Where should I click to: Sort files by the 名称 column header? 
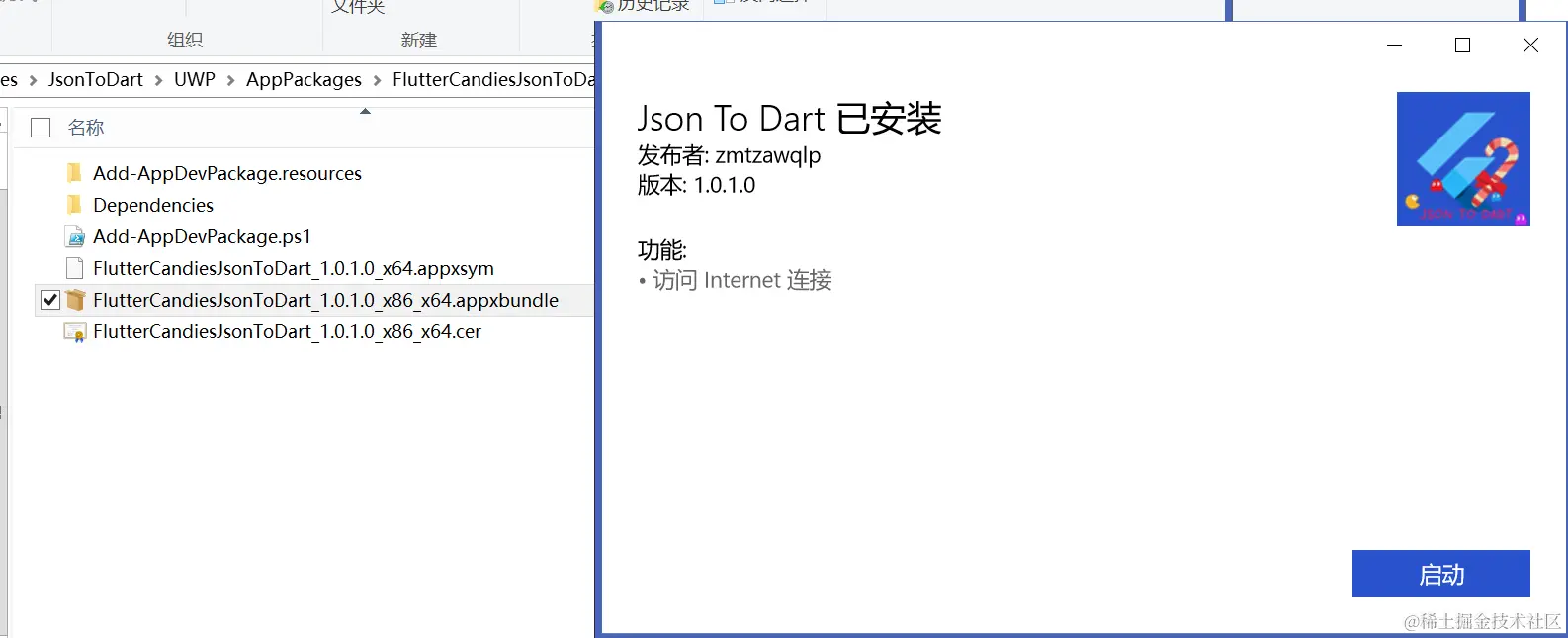click(x=86, y=128)
